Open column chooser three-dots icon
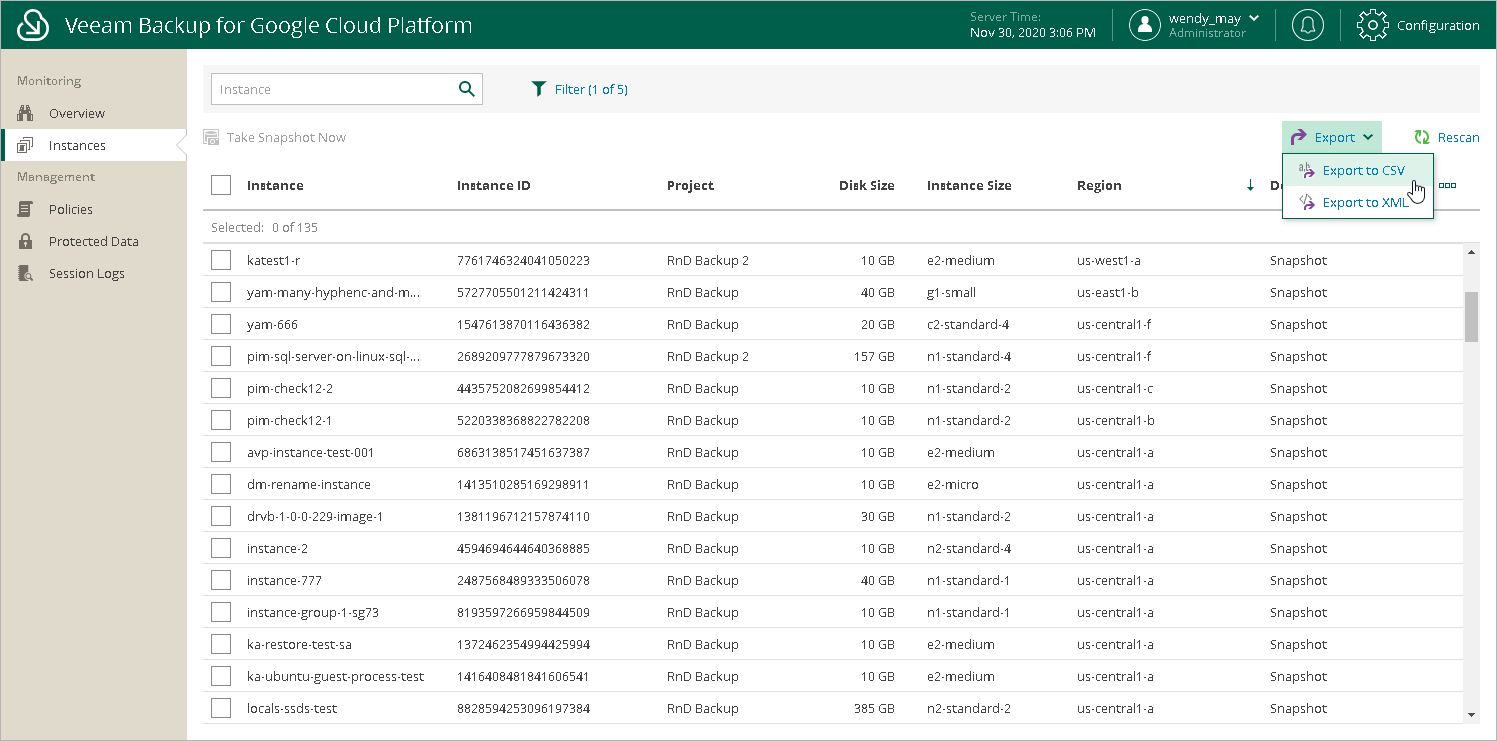1497x741 pixels. click(1447, 185)
